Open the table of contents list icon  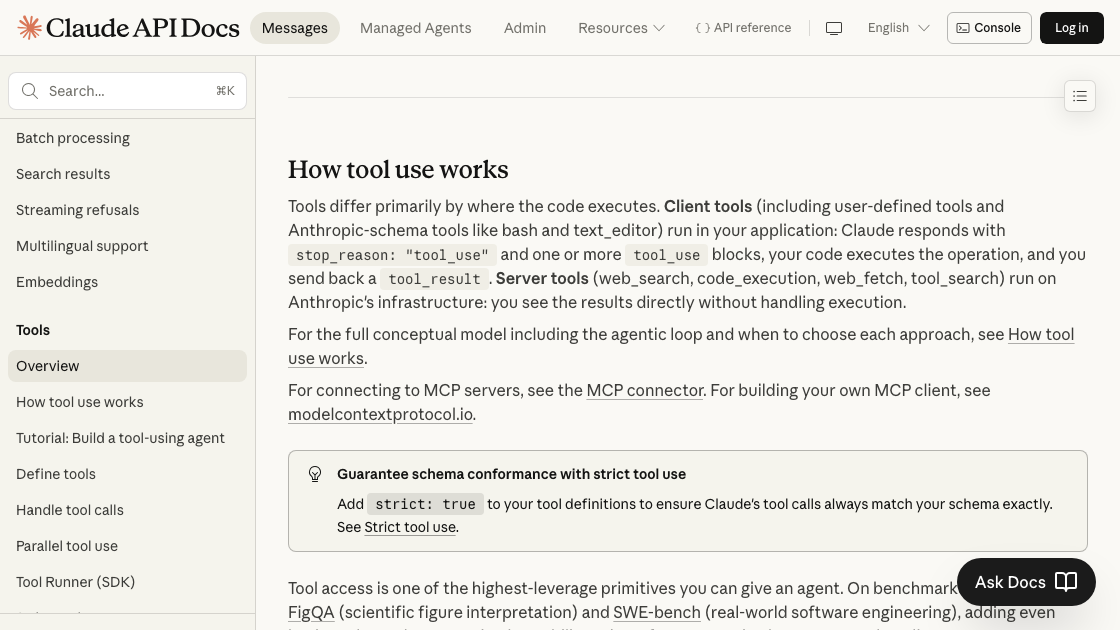pyautogui.click(x=1079, y=96)
